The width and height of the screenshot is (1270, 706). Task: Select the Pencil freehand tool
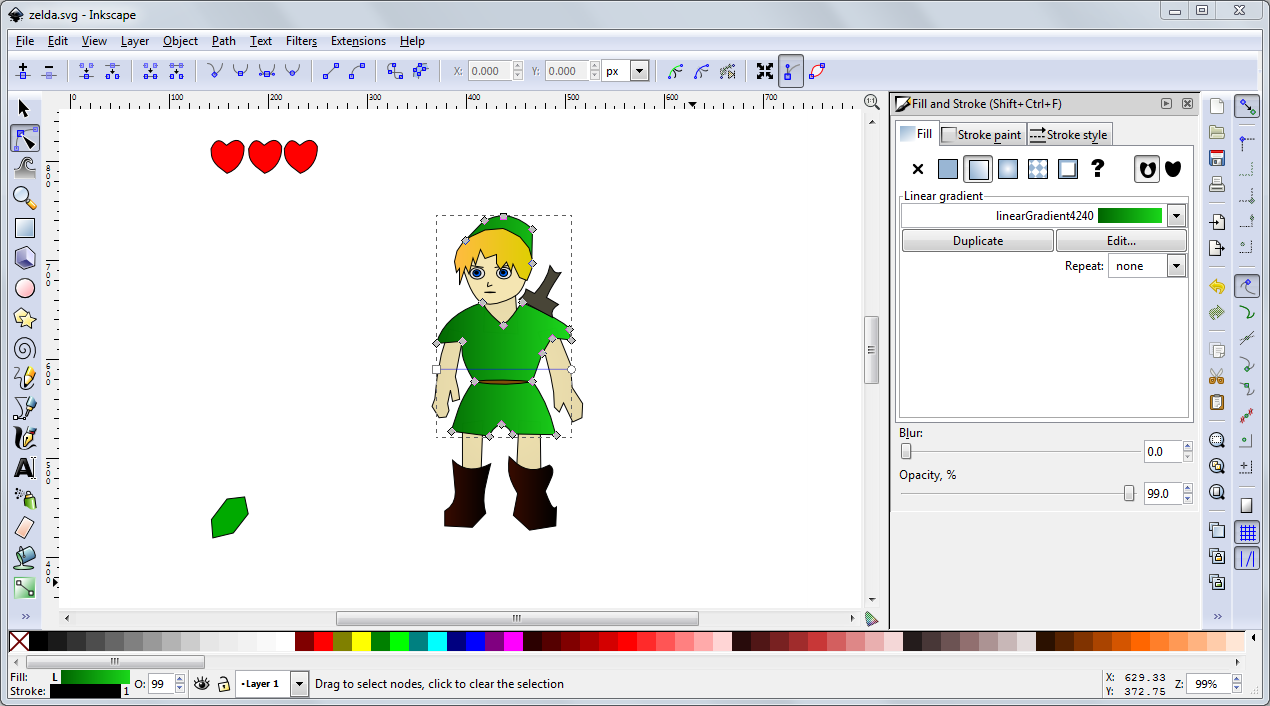point(25,378)
